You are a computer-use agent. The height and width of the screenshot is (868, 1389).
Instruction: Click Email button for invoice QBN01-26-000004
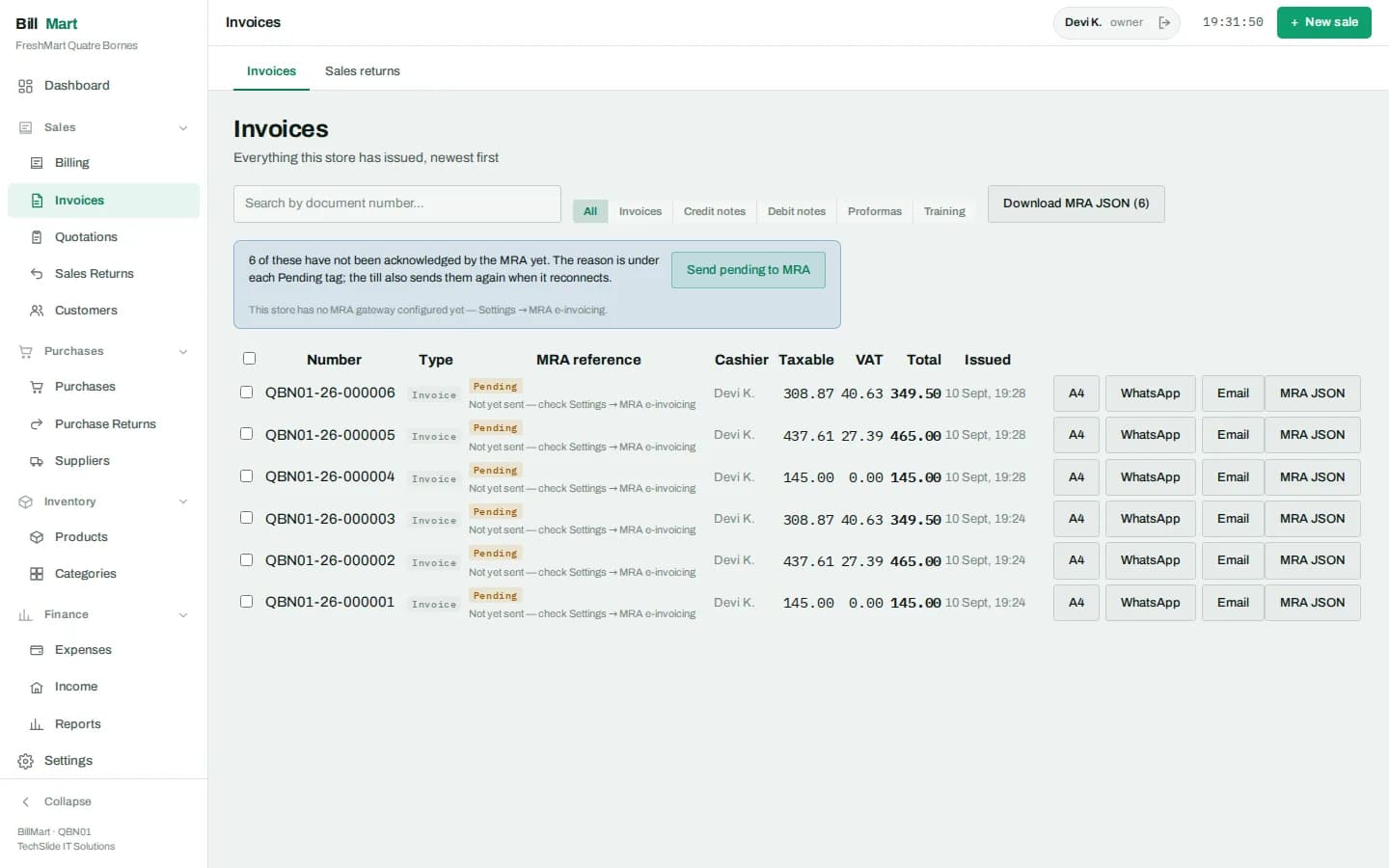point(1233,477)
